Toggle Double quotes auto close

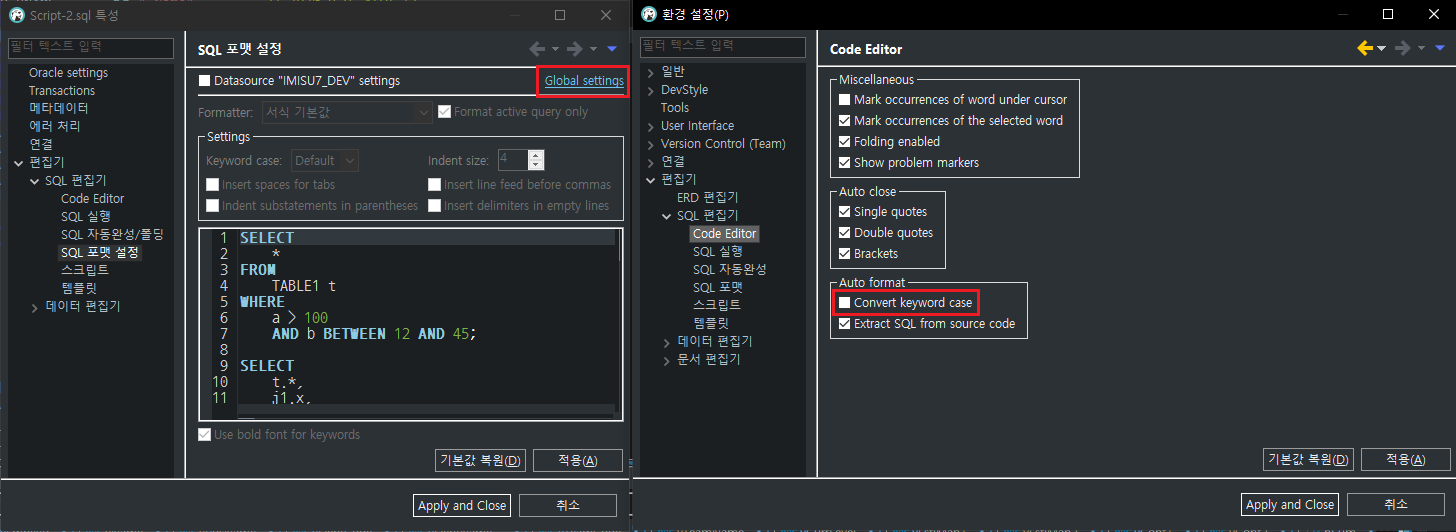(845, 233)
